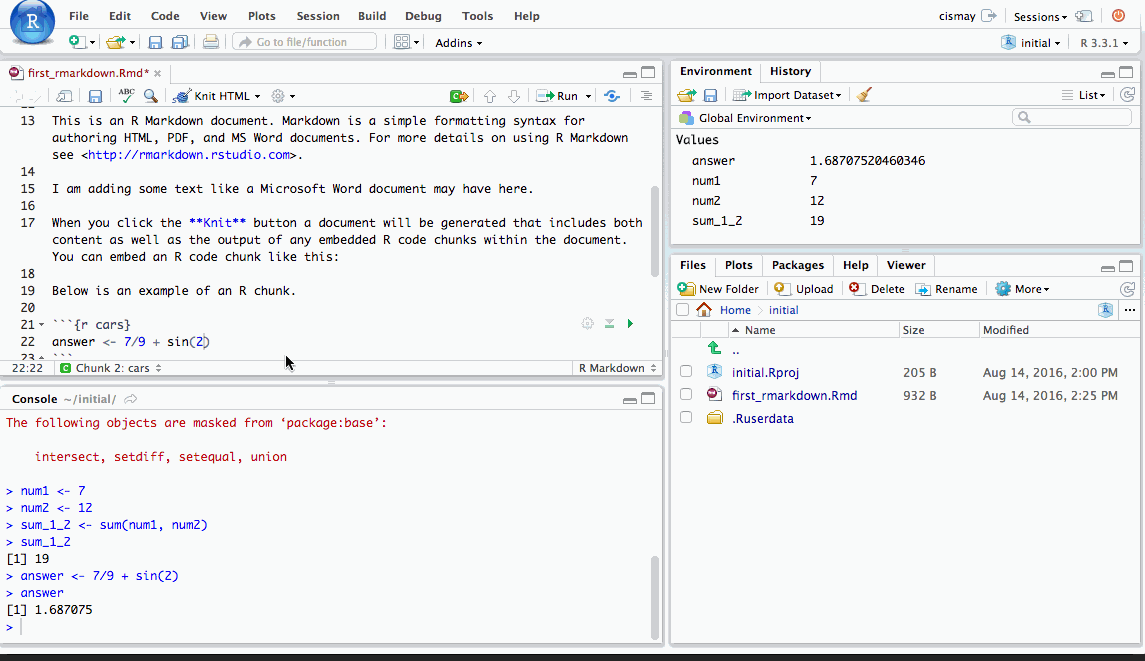The height and width of the screenshot is (661, 1145).
Task: Click the print icon in main toolbar
Action: 210,42
